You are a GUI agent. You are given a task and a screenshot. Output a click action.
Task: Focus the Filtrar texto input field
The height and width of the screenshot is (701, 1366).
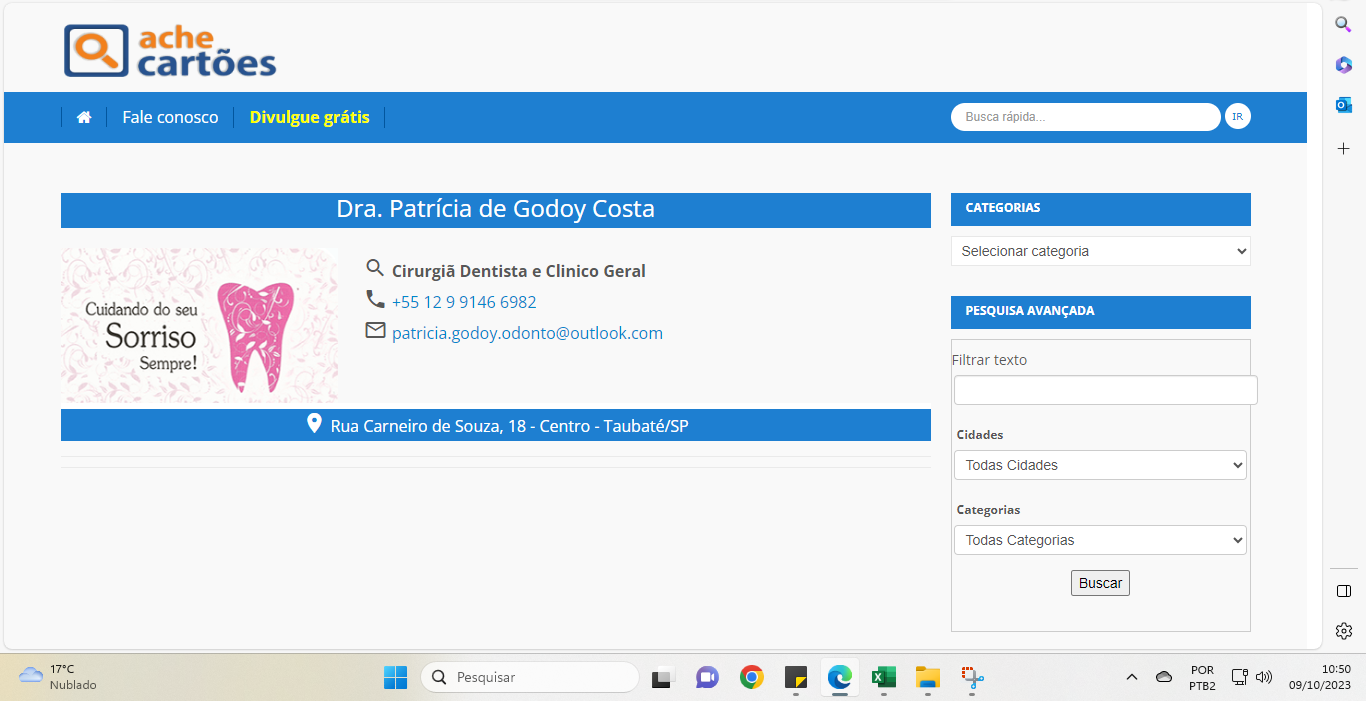(x=1105, y=390)
